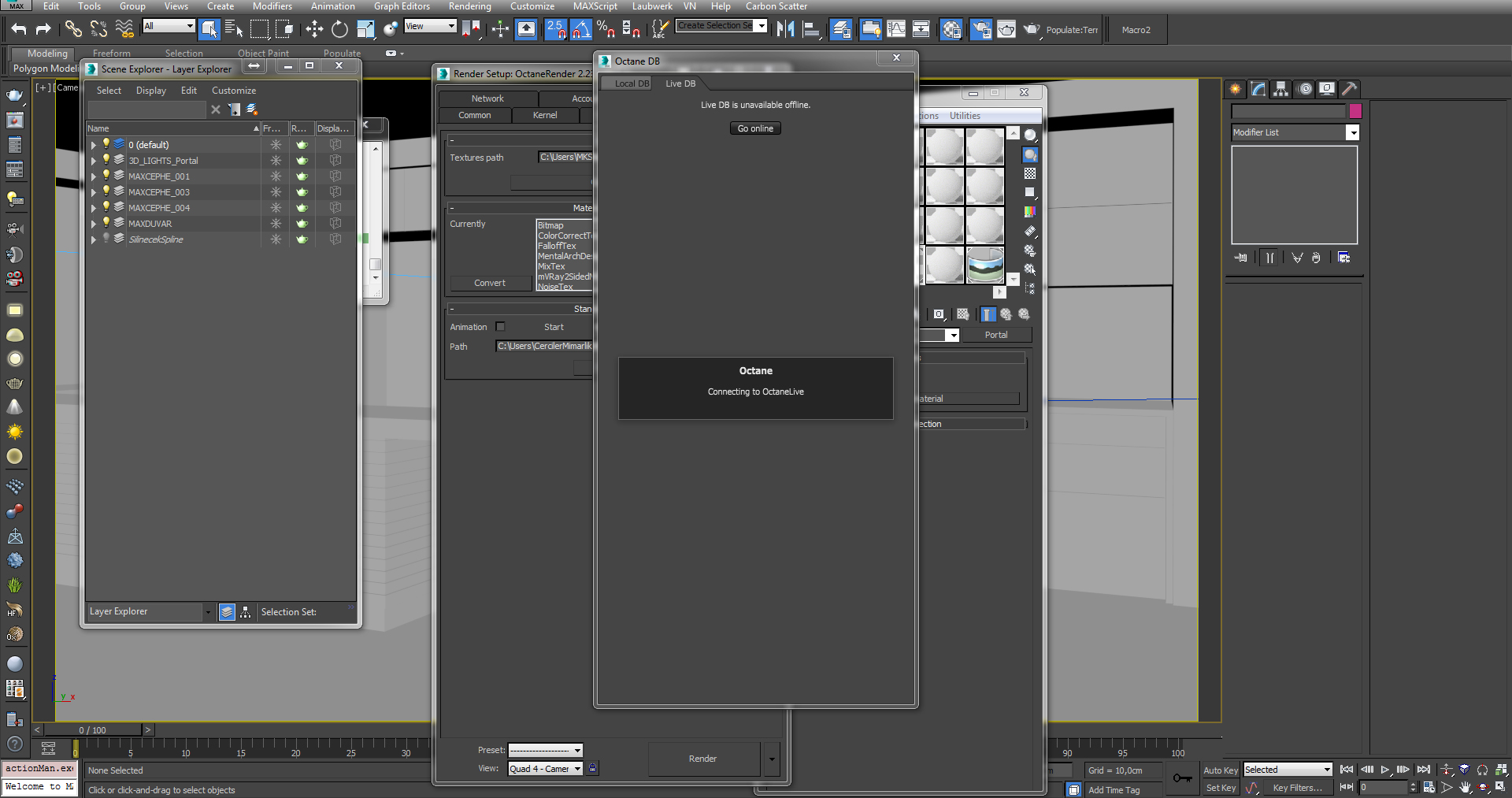This screenshot has width=1512, height=798.
Task: Open the Rendered Frame Window icon
Action: [x=1006, y=29]
